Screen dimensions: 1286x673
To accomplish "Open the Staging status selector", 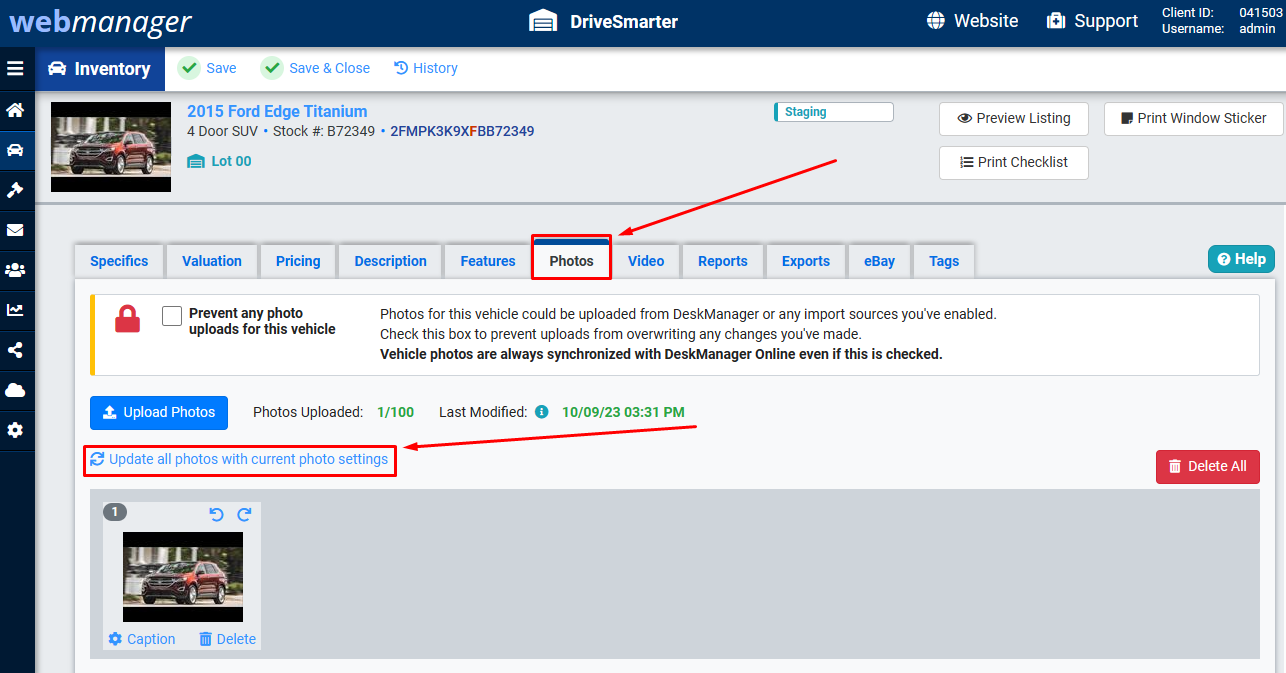I will point(833,111).
